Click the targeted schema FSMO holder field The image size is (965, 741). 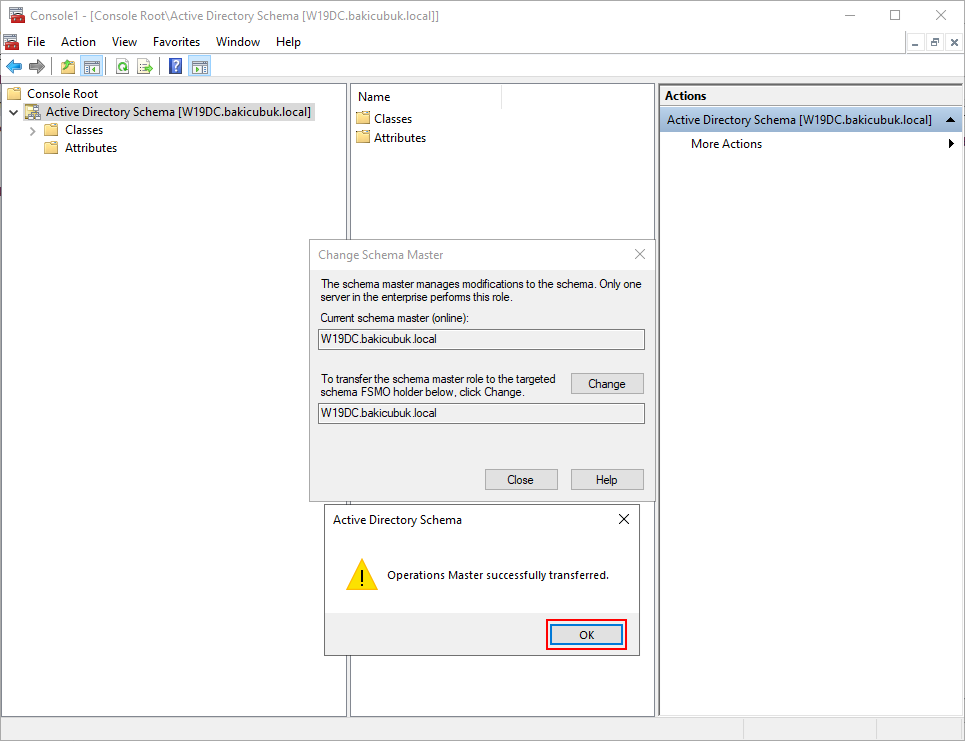pos(481,413)
